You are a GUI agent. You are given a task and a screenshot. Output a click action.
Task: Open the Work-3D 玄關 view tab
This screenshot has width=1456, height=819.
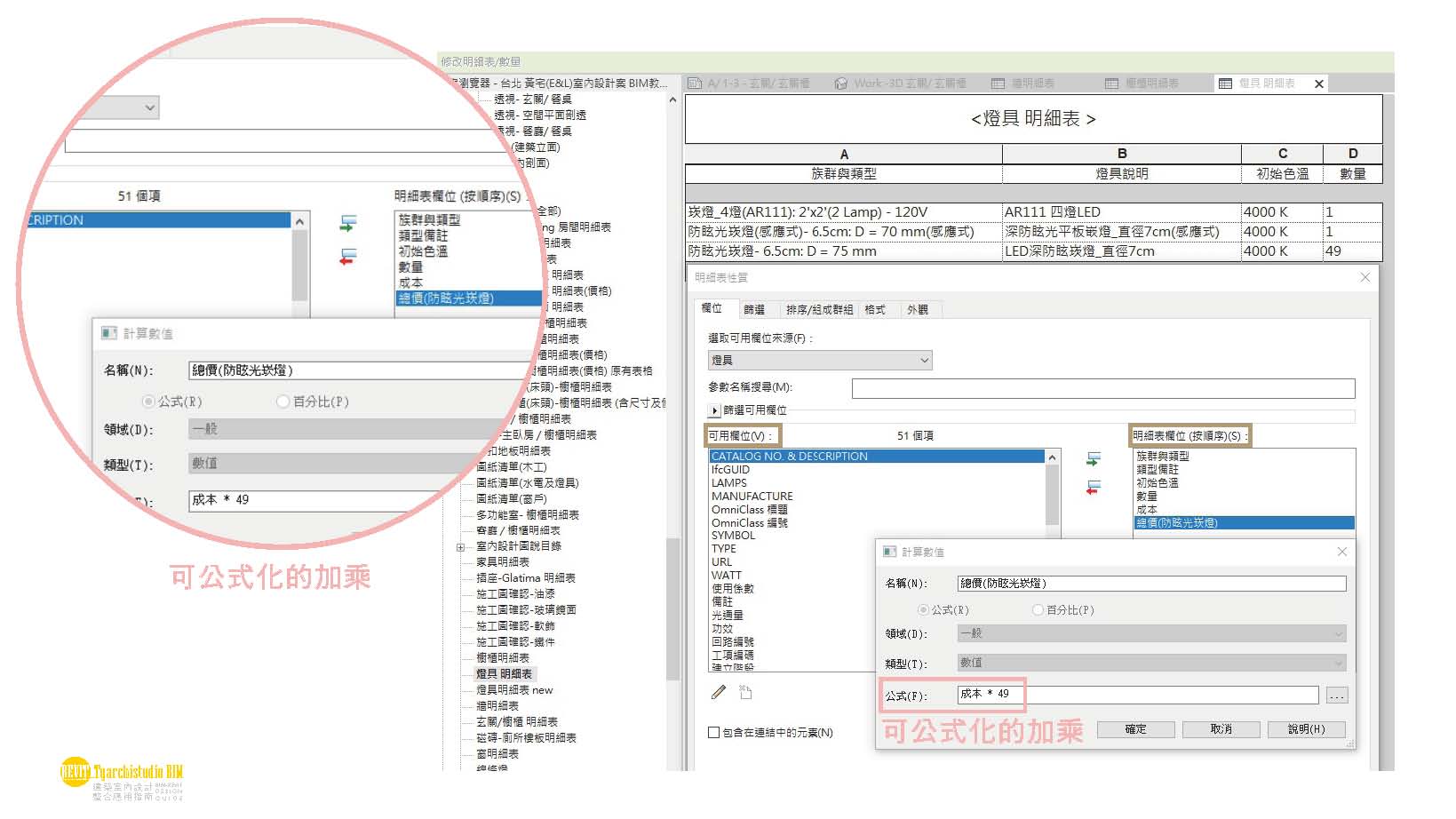tap(900, 83)
